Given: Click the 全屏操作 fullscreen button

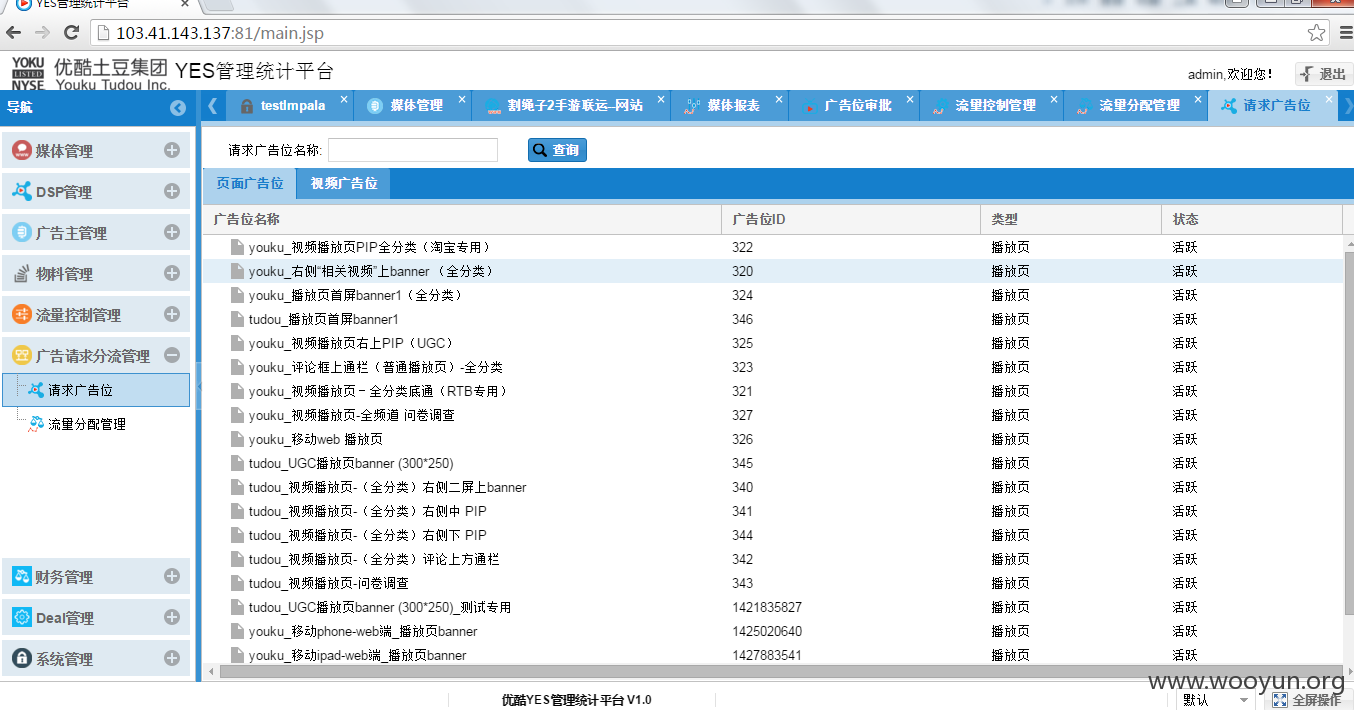Looking at the screenshot, I should click(1309, 700).
